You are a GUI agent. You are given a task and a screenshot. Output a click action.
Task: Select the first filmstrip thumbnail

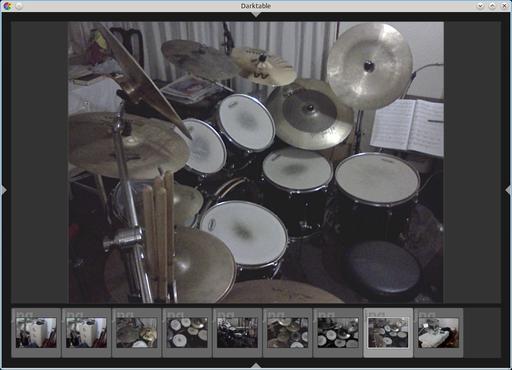tap(36, 333)
